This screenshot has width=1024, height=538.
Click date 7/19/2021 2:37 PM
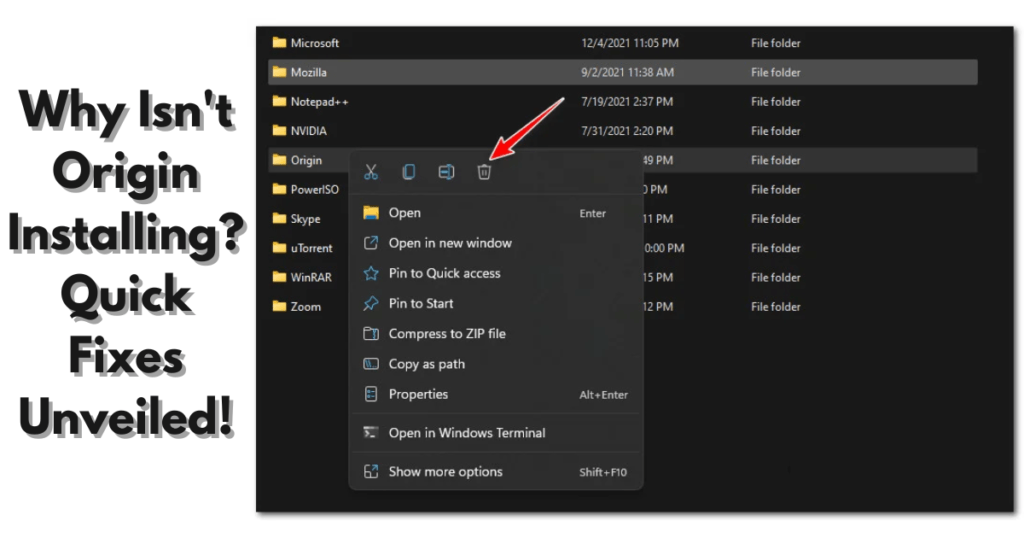click(627, 102)
